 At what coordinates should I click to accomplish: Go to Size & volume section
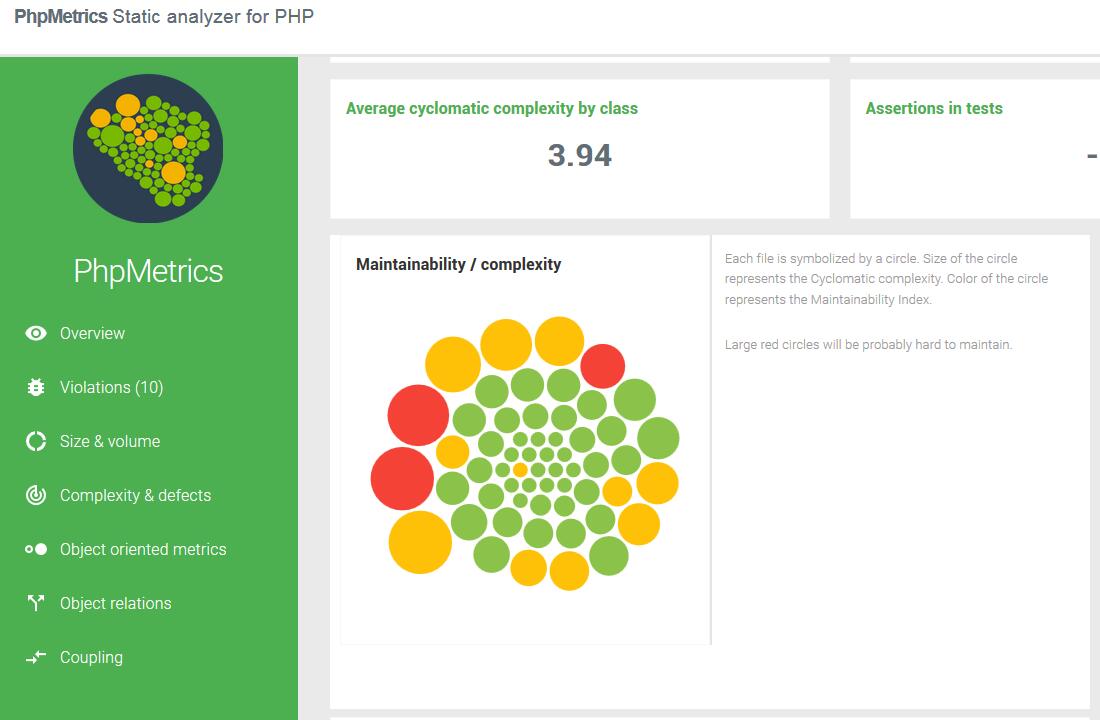click(x=110, y=441)
